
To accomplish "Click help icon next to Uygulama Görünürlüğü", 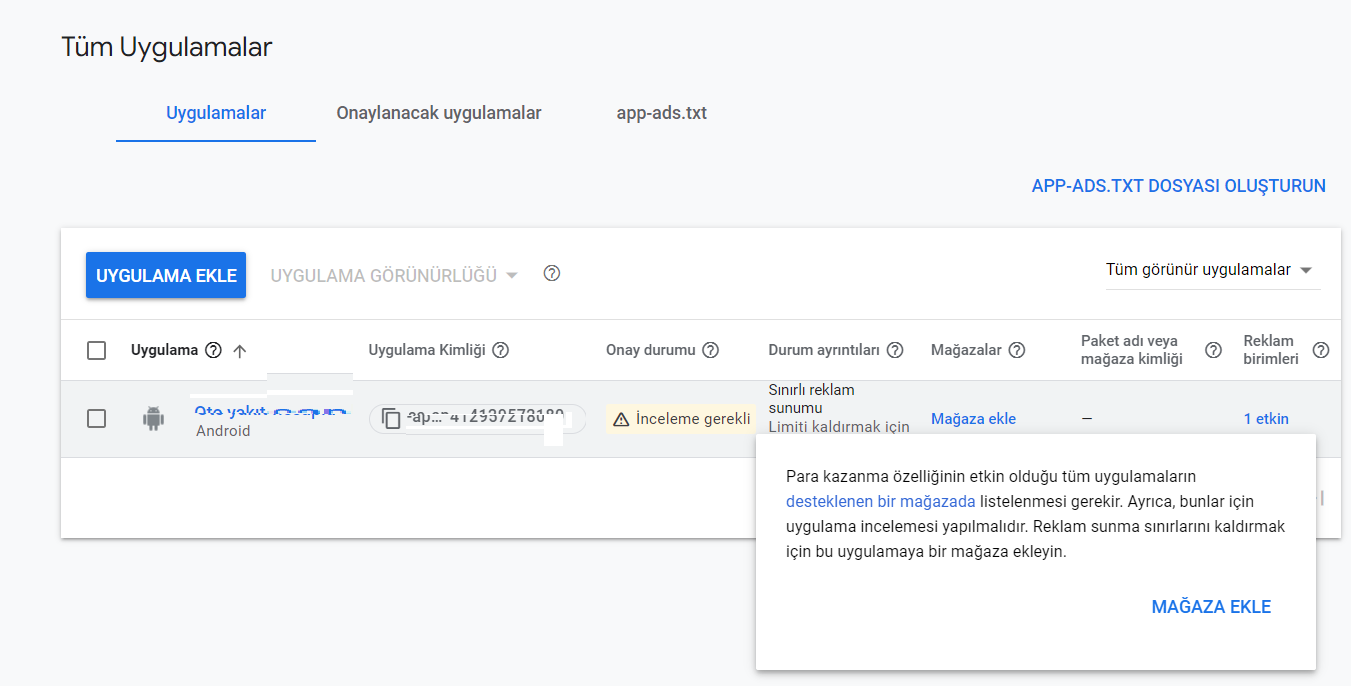I will 552,274.
